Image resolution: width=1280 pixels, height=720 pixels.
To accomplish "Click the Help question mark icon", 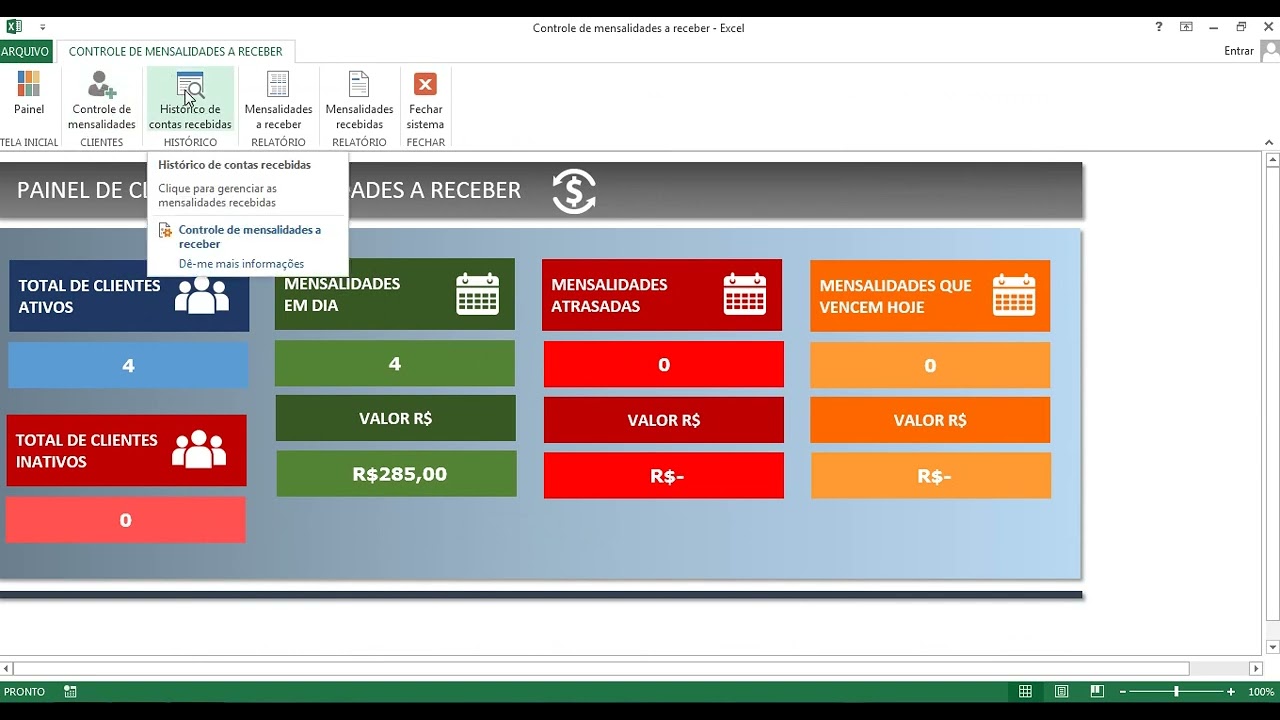I will click(x=1159, y=27).
